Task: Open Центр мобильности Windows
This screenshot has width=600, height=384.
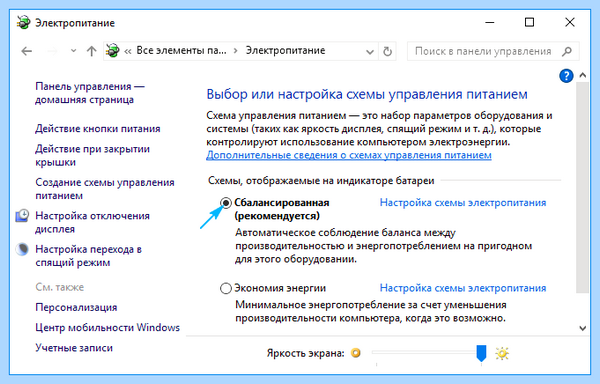Action: 108,328
